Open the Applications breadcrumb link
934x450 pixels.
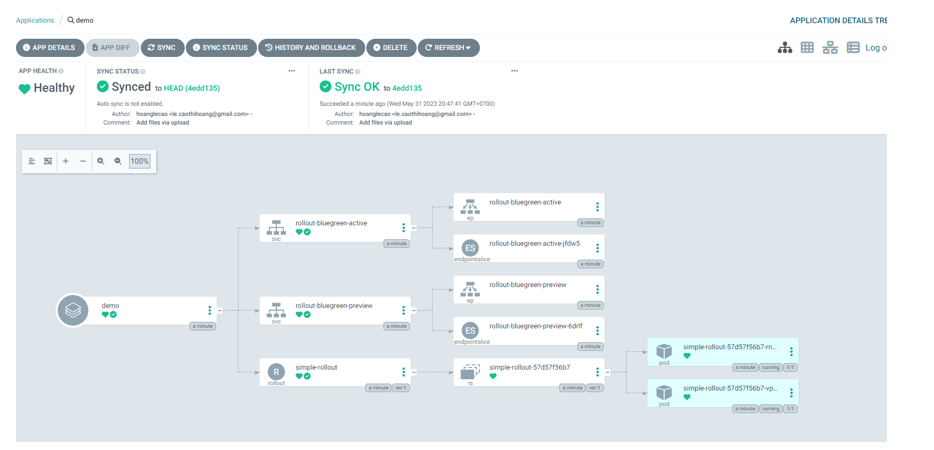click(35, 20)
